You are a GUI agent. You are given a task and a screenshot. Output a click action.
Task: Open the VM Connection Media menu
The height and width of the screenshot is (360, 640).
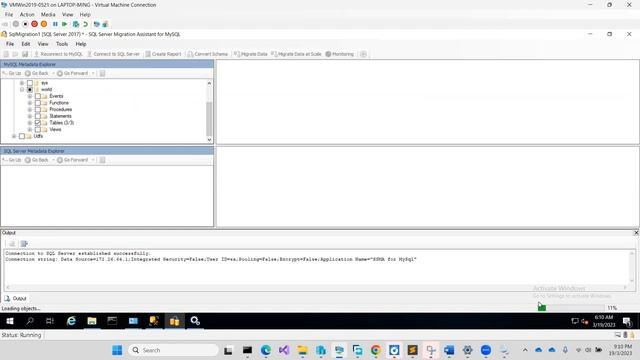[x=48, y=14]
